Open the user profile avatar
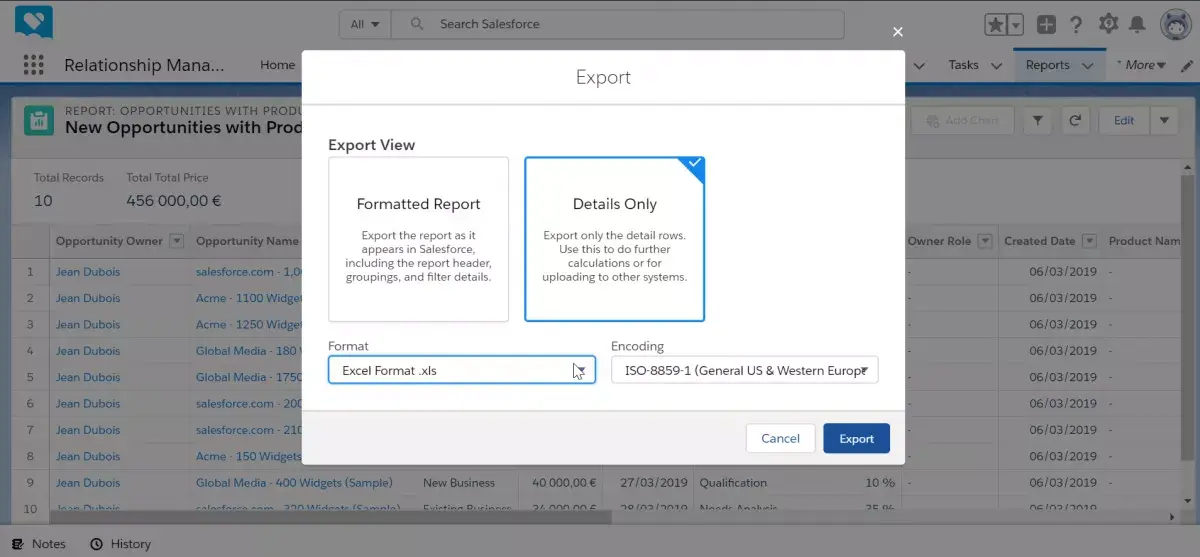This screenshot has width=1200, height=557. click(1175, 24)
